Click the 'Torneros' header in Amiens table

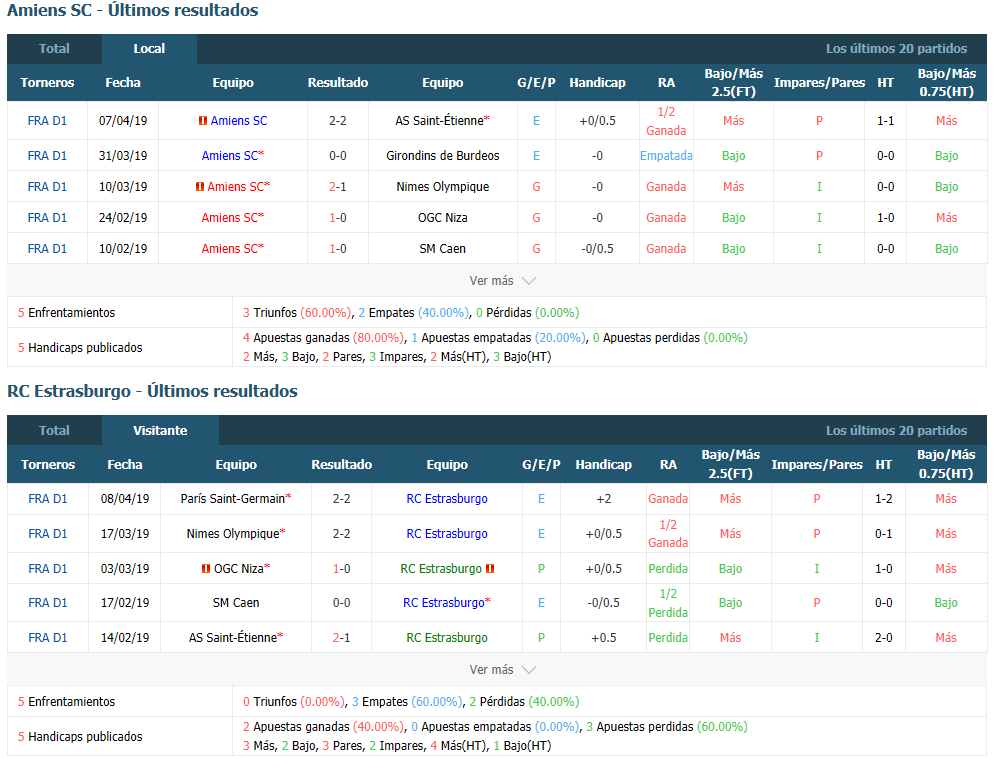[47, 82]
